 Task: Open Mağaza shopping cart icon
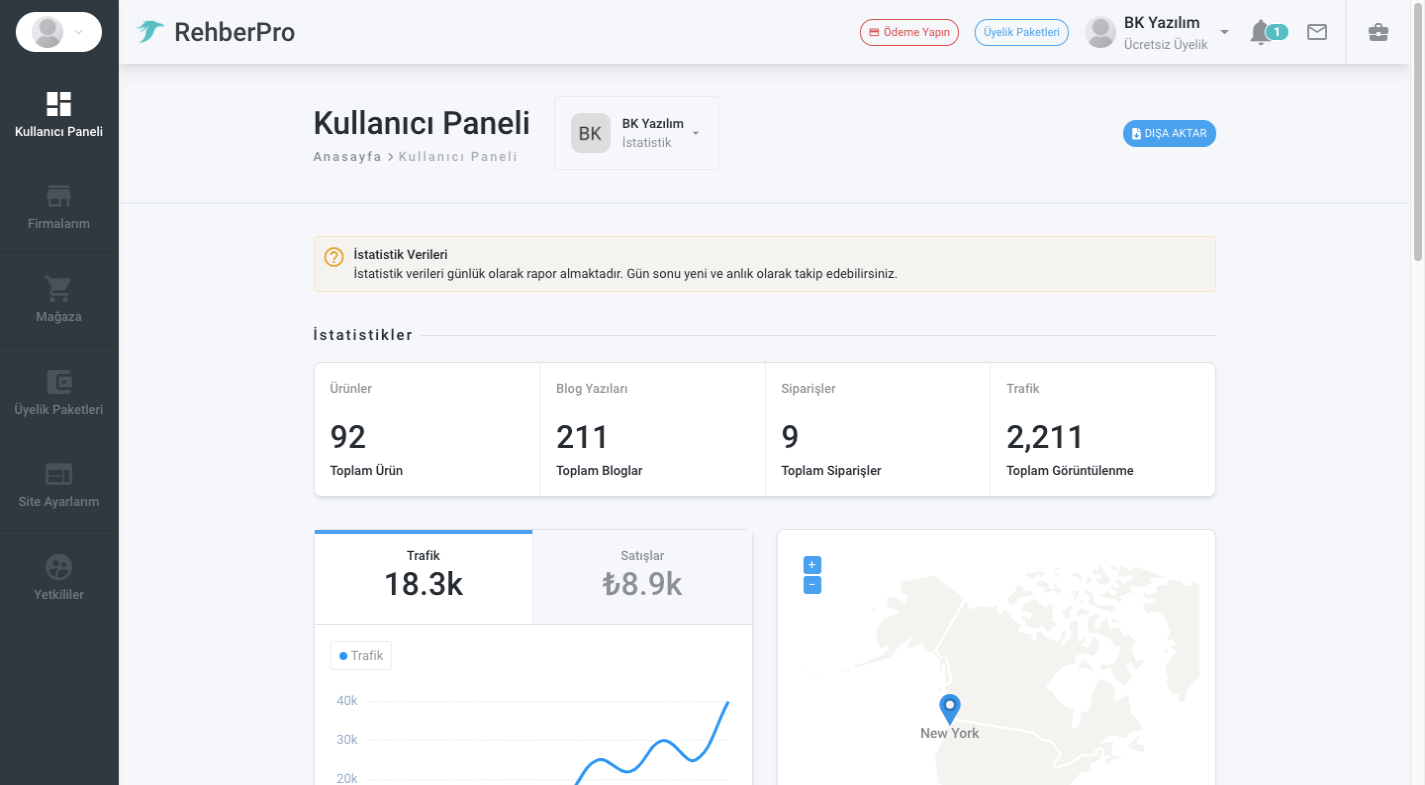59,289
